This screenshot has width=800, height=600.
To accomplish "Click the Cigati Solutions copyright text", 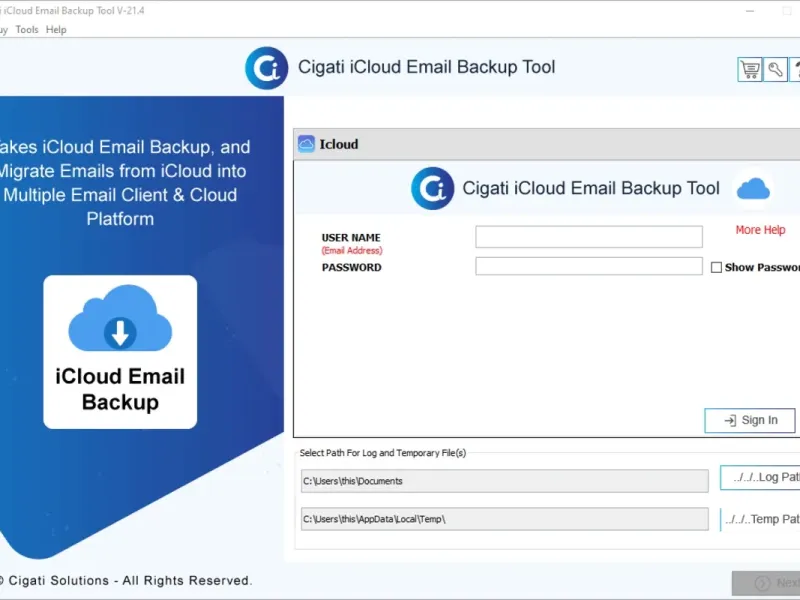I will tap(126, 581).
